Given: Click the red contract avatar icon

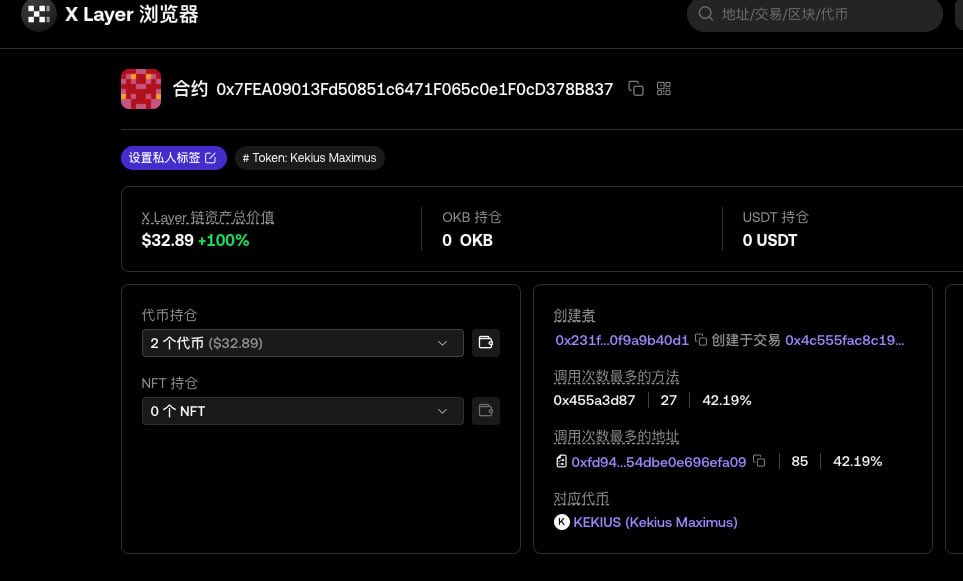Looking at the screenshot, I should (x=141, y=89).
